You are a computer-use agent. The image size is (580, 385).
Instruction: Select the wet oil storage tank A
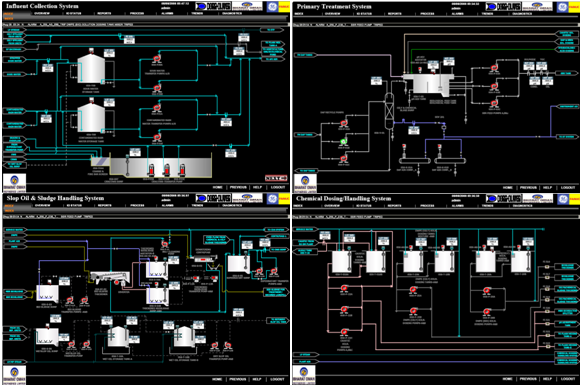click(x=118, y=336)
